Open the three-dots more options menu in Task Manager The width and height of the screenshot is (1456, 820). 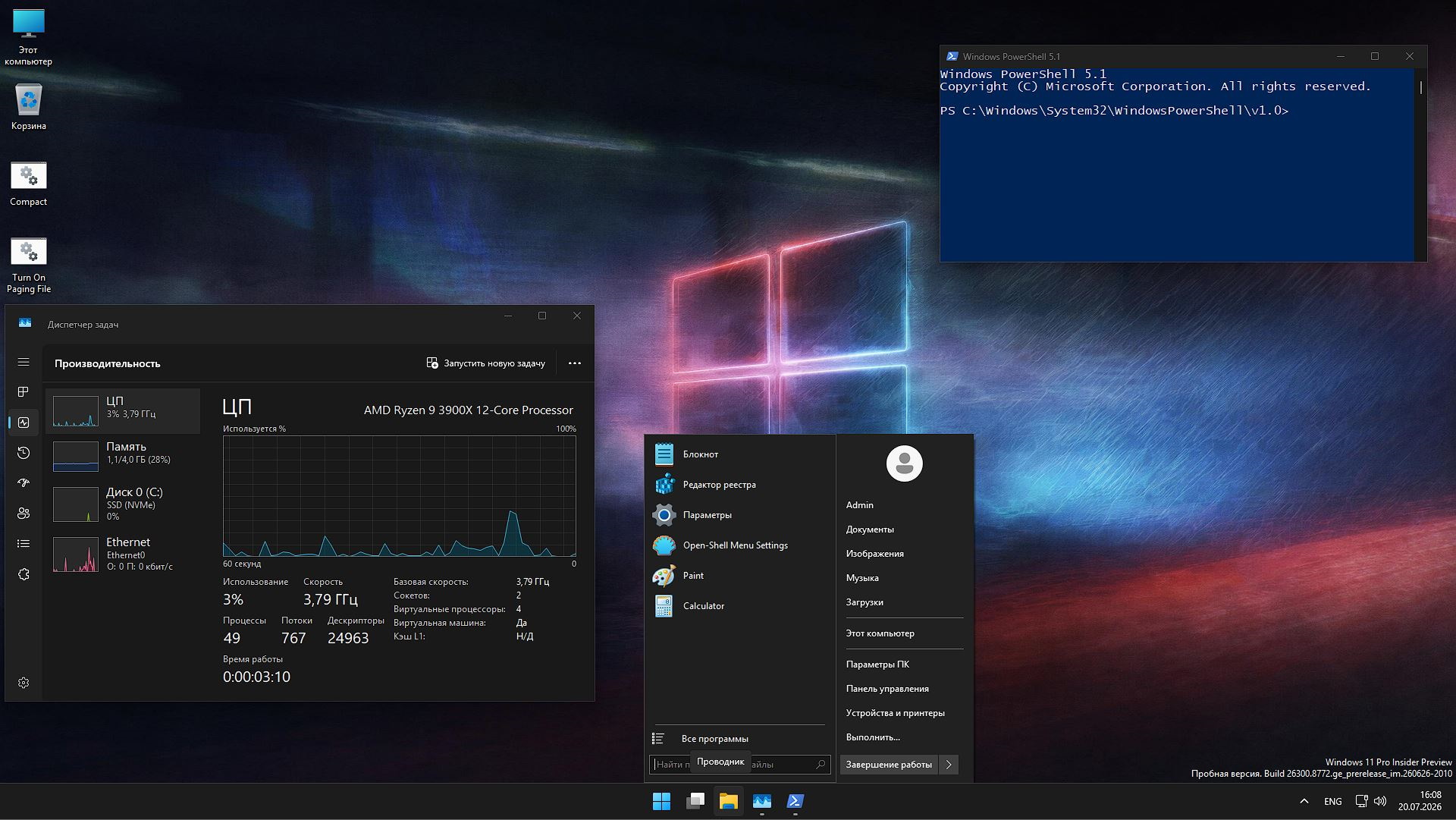click(575, 363)
